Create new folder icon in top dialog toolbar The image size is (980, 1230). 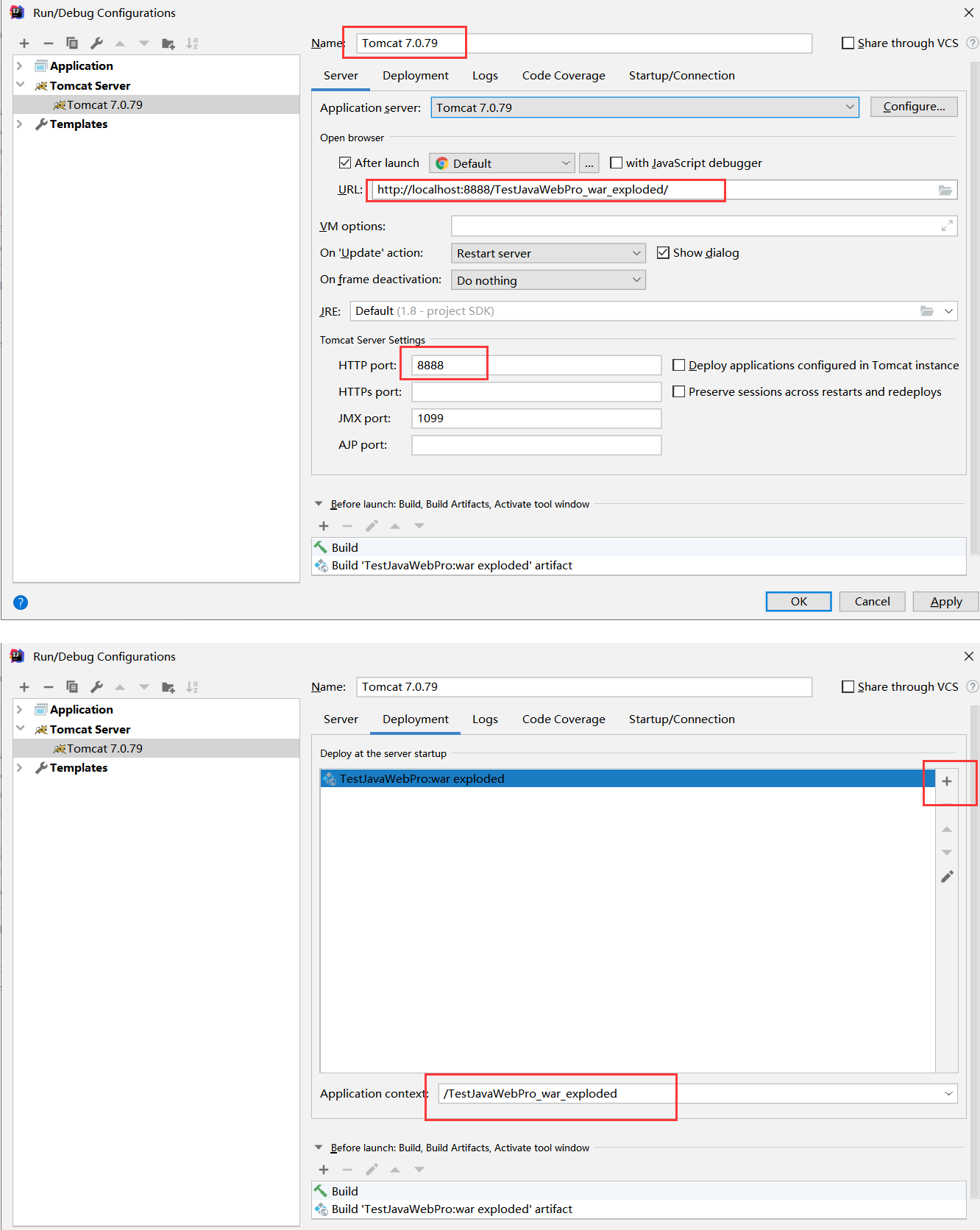pos(168,43)
